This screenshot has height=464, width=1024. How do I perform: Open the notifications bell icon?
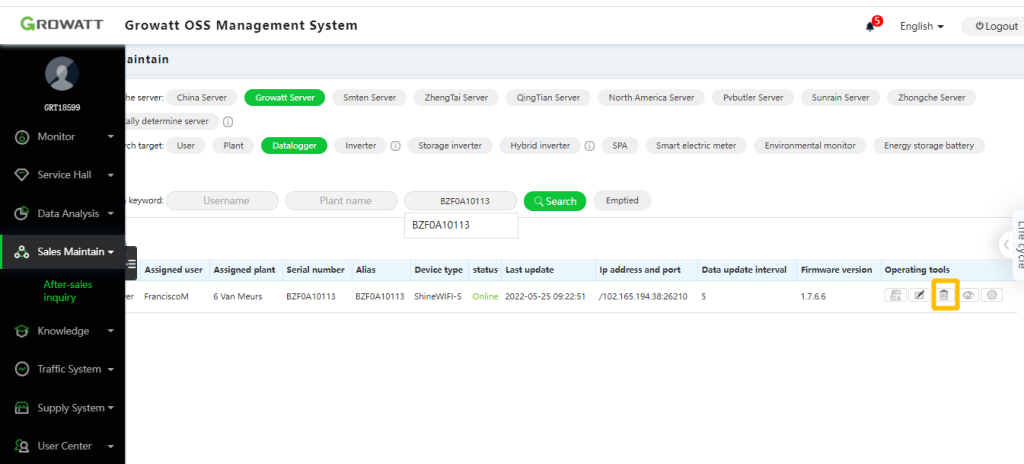pos(870,26)
